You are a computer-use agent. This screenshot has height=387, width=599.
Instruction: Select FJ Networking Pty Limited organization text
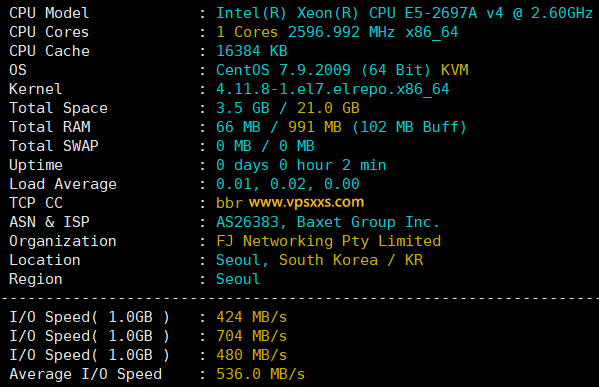click(329, 241)
